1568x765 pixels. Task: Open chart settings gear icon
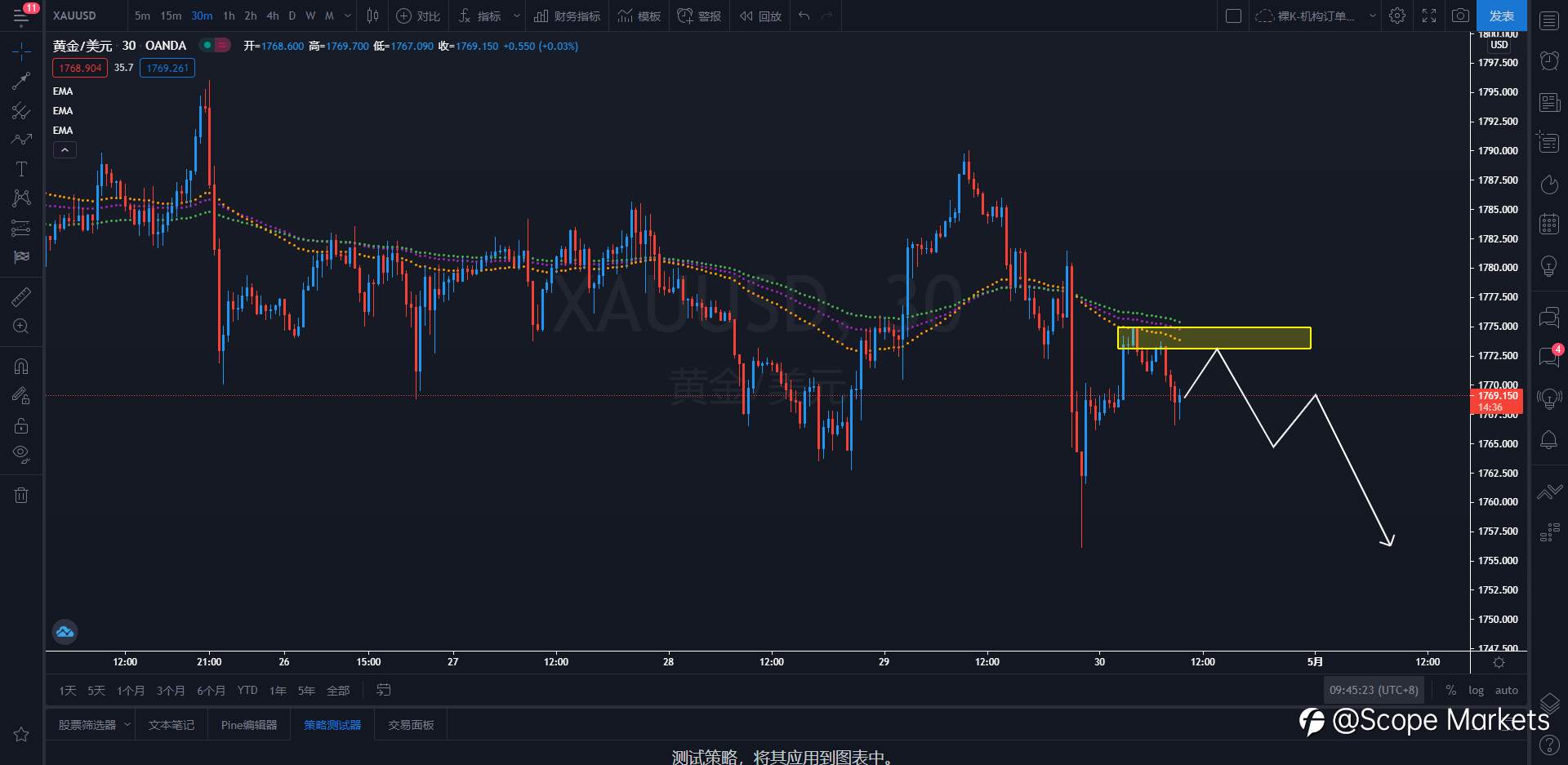pyautogui.click(x=1397, y=16)
